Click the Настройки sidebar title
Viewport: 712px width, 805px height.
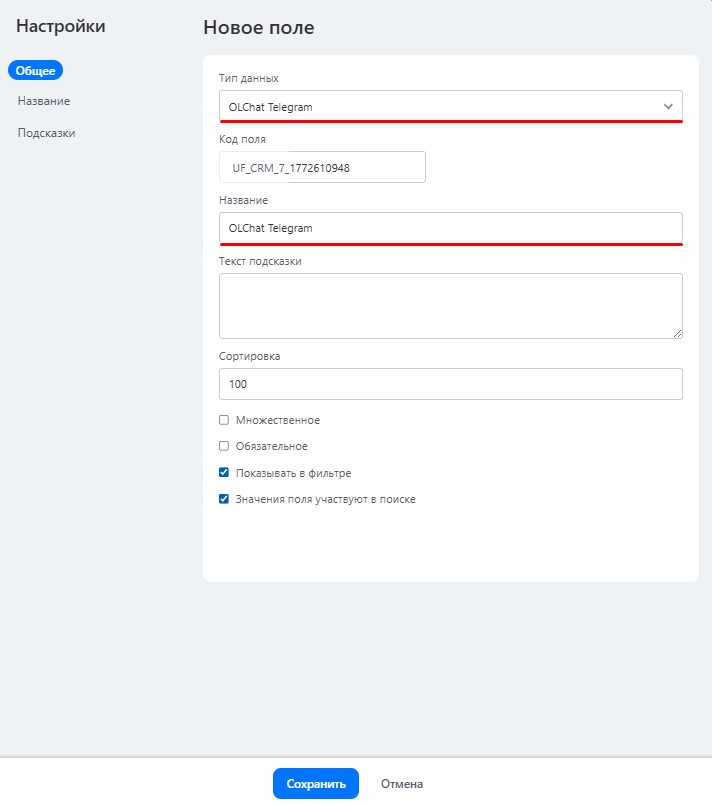61,28
